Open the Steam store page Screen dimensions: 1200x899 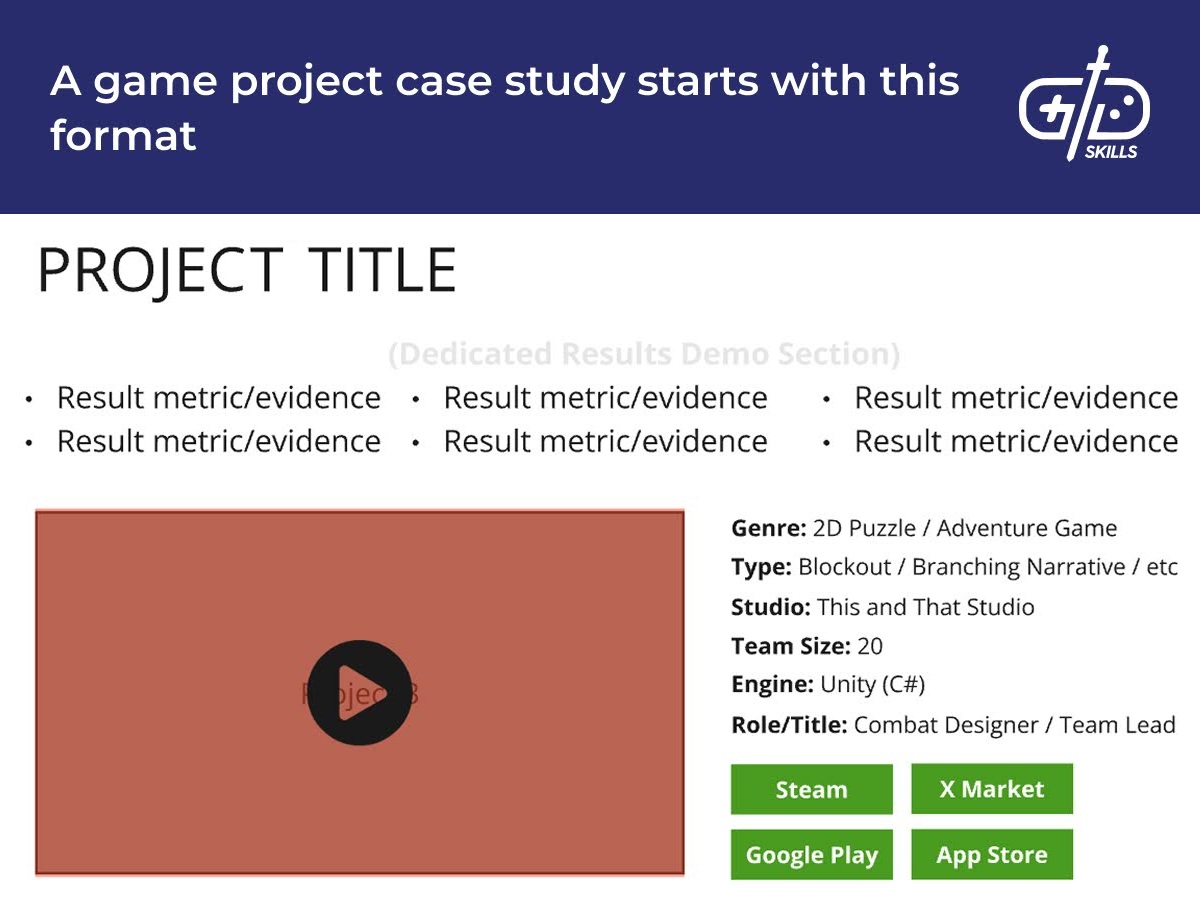(x=811, y=789)
